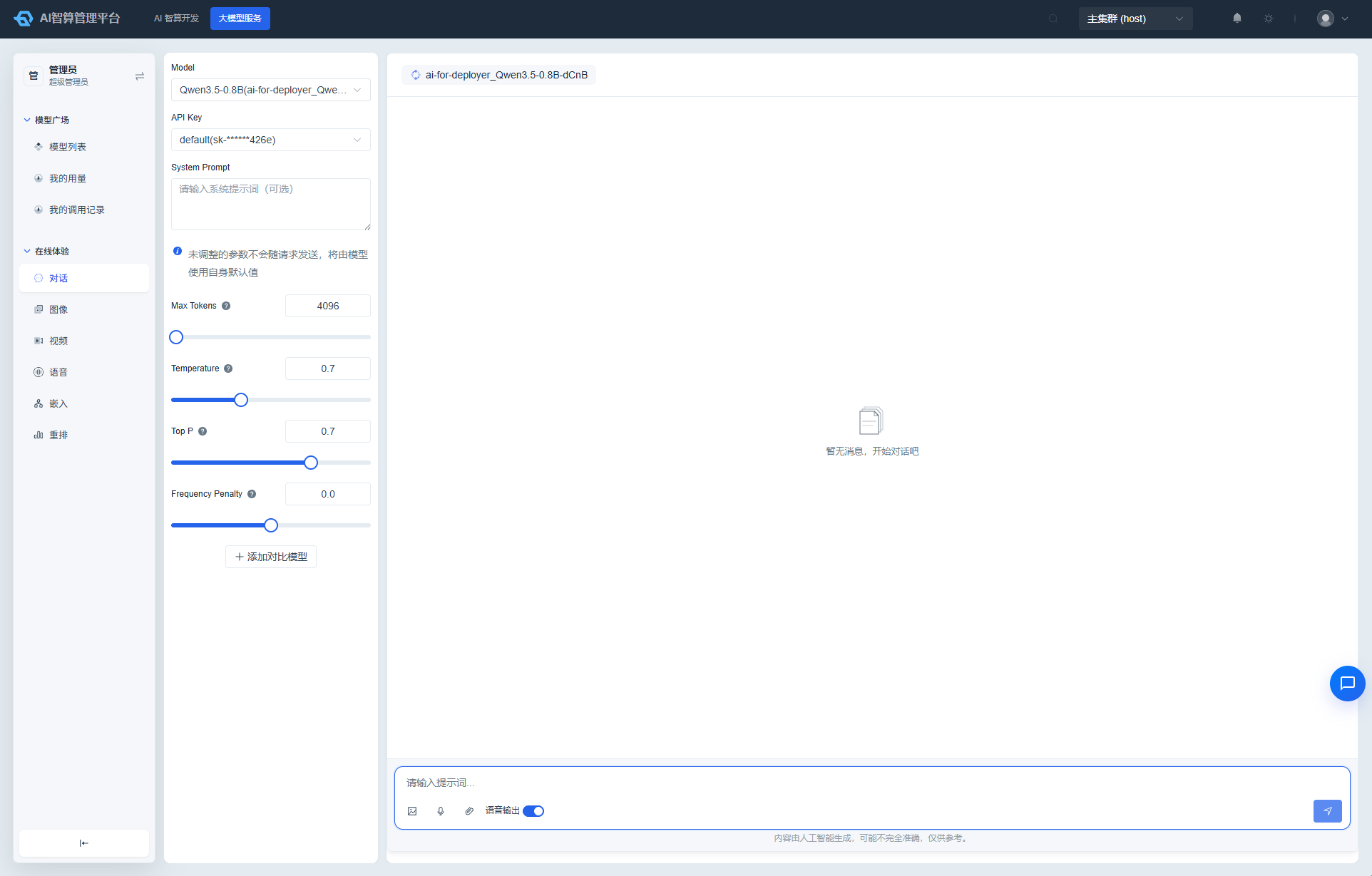
Task: Click the role switch arrows icon beside 管理员
Action: (140, 76)
